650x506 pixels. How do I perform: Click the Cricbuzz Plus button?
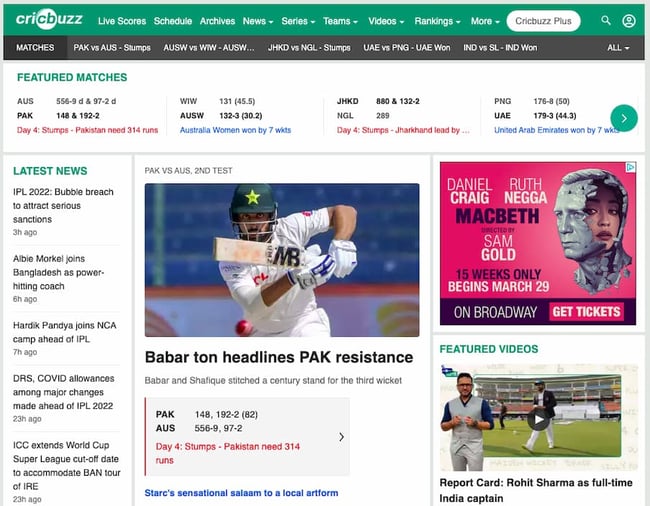543,21
